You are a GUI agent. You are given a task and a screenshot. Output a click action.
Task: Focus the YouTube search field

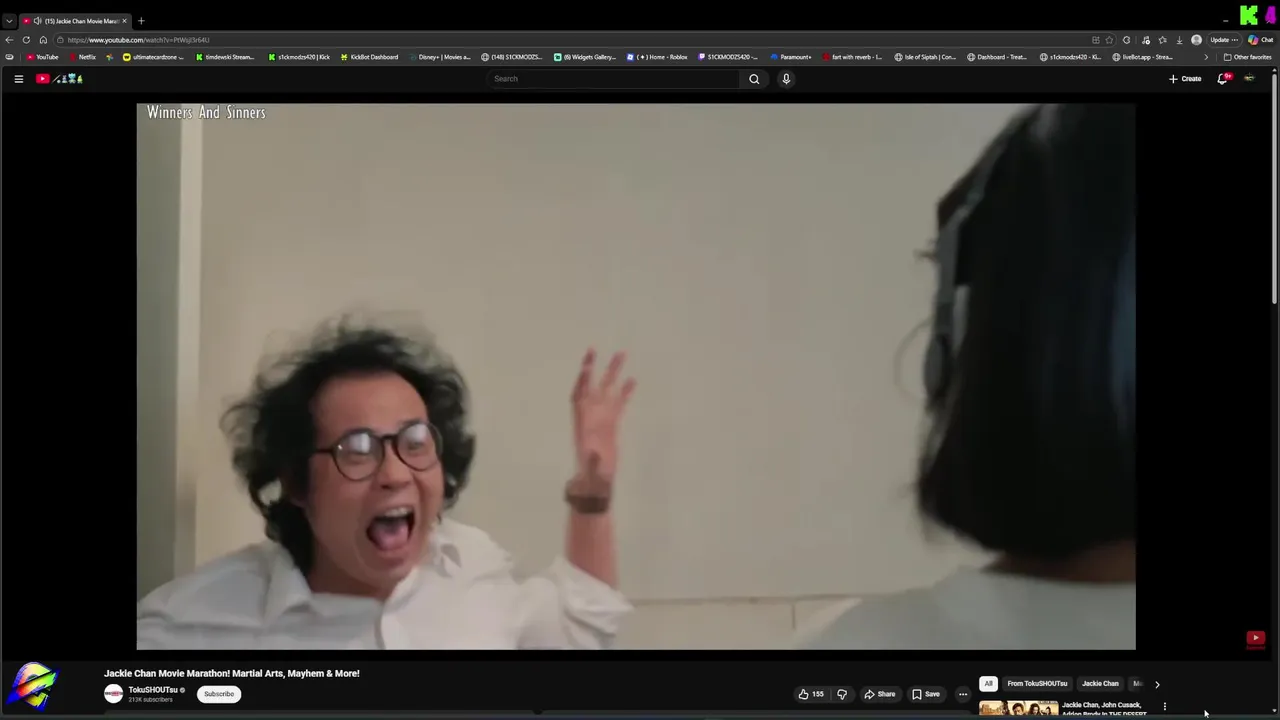coord(615,79)
